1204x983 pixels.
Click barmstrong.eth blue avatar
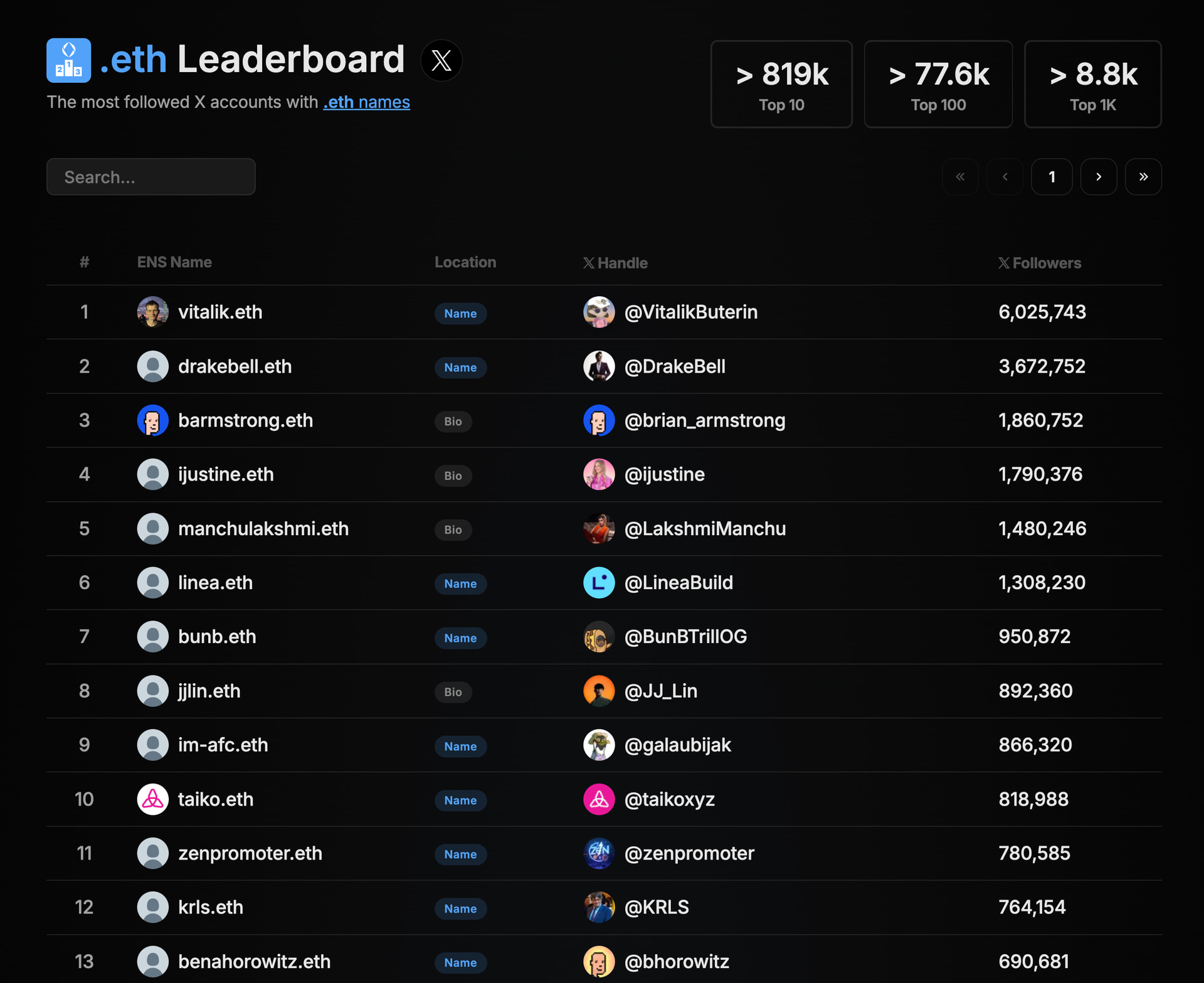pos(152,420)
